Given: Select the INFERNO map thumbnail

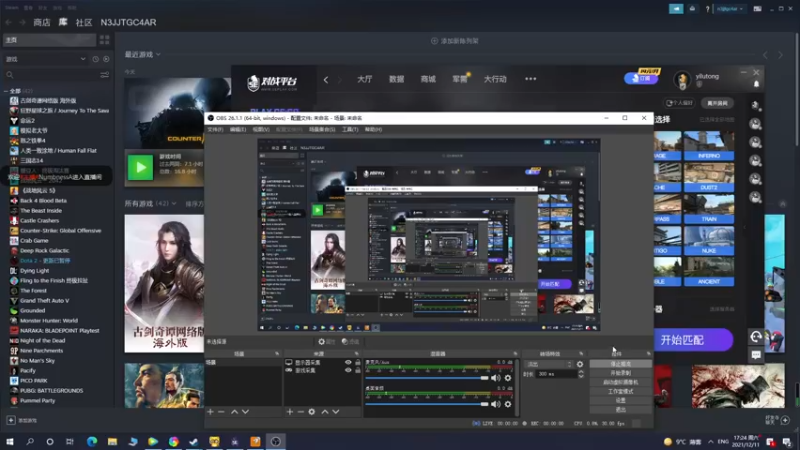Looking at the screenshot, I should click(709, 145).
